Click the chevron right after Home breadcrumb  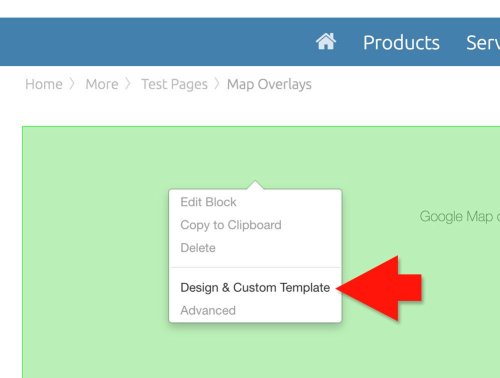coord(72,84)
